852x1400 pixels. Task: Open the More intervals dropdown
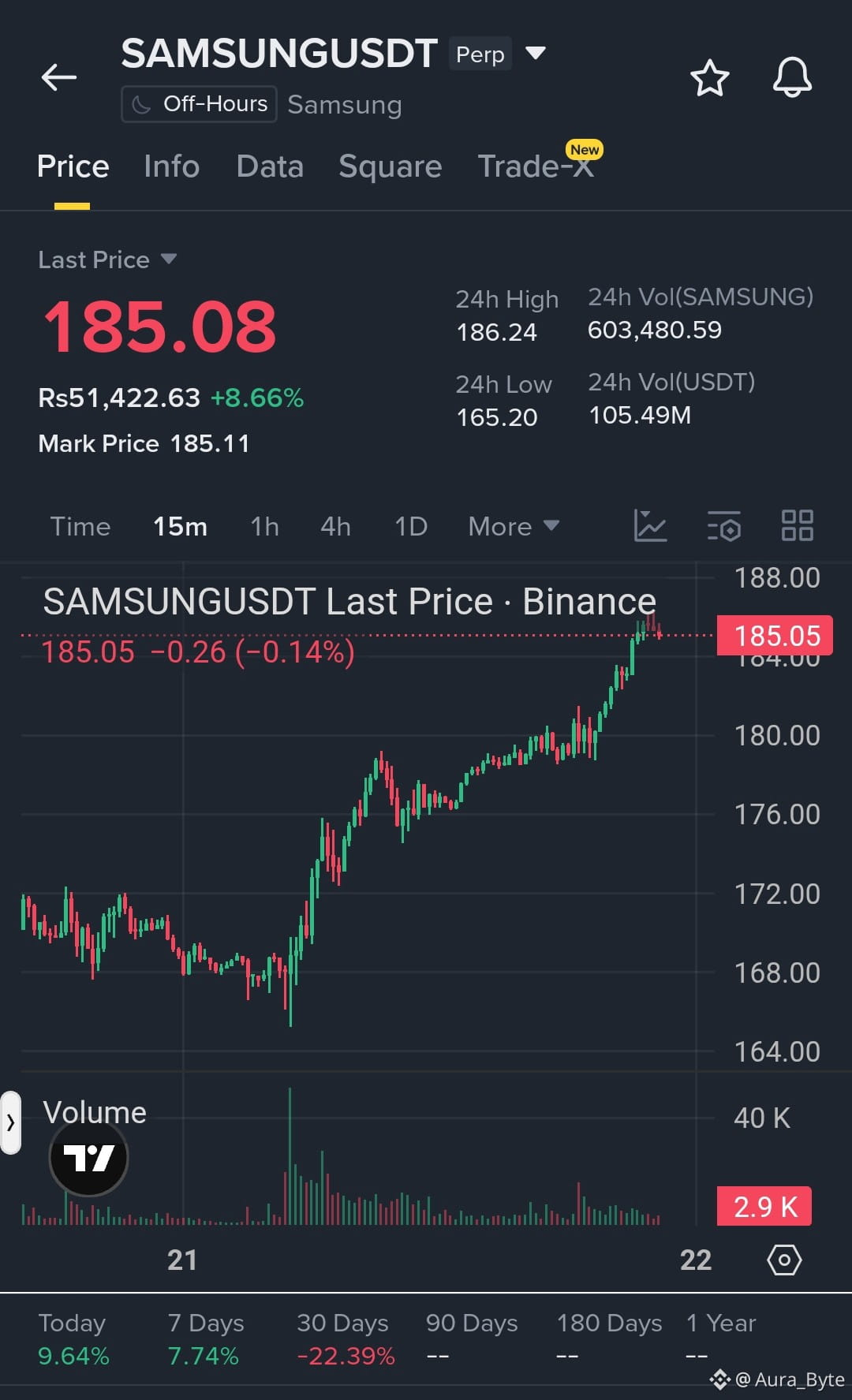pyautogui.click(x=514, y=526)
